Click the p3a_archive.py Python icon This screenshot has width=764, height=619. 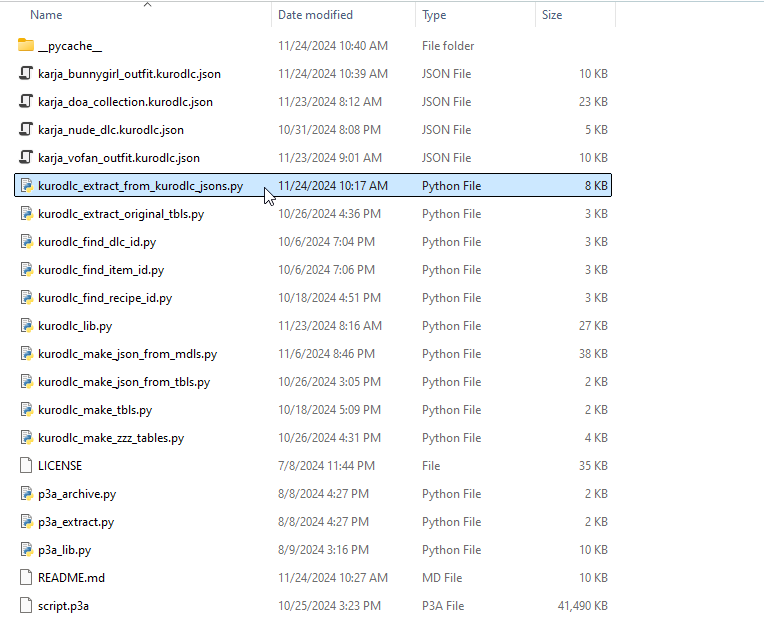tap(26, 494)
